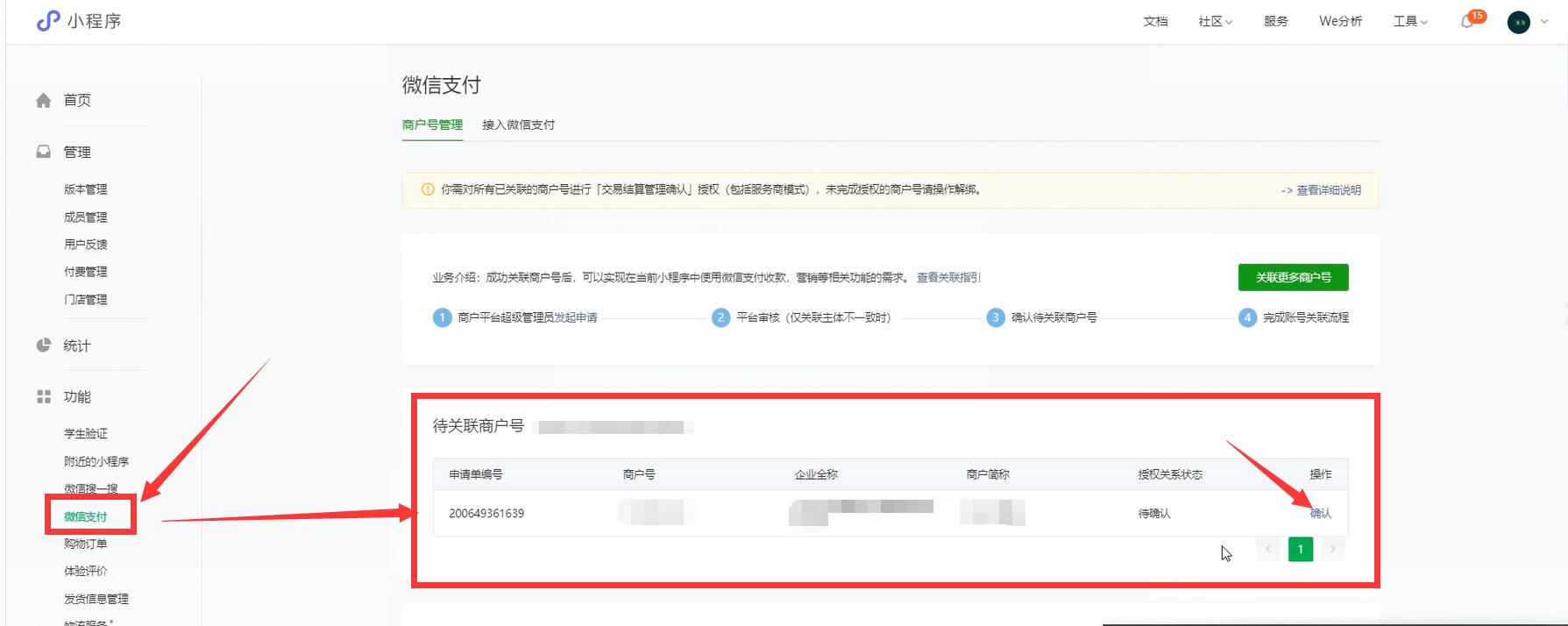Expand the 工具 dropdown menu

coord(1410,22)
